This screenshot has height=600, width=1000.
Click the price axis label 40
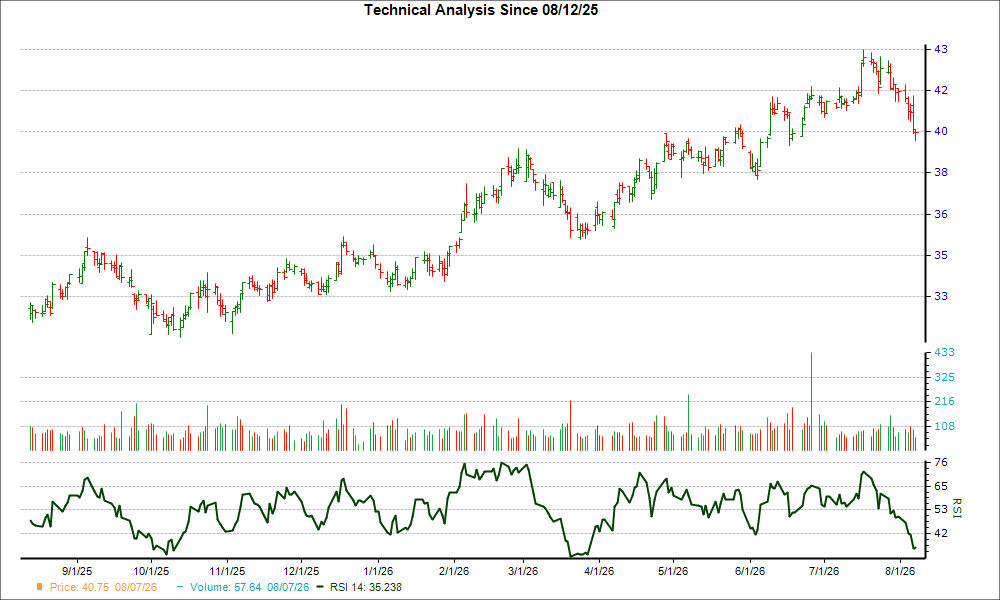click(941, 131)
